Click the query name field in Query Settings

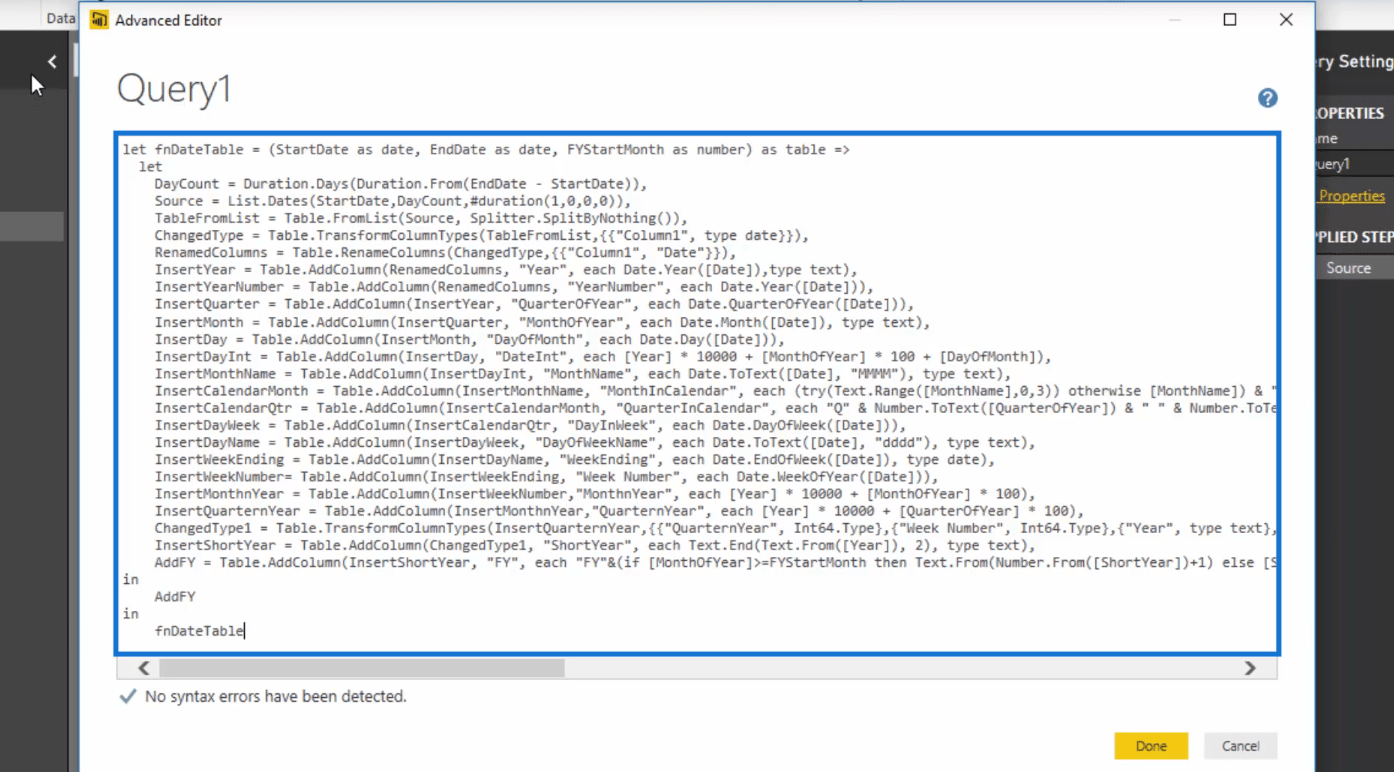point(1354,164)
